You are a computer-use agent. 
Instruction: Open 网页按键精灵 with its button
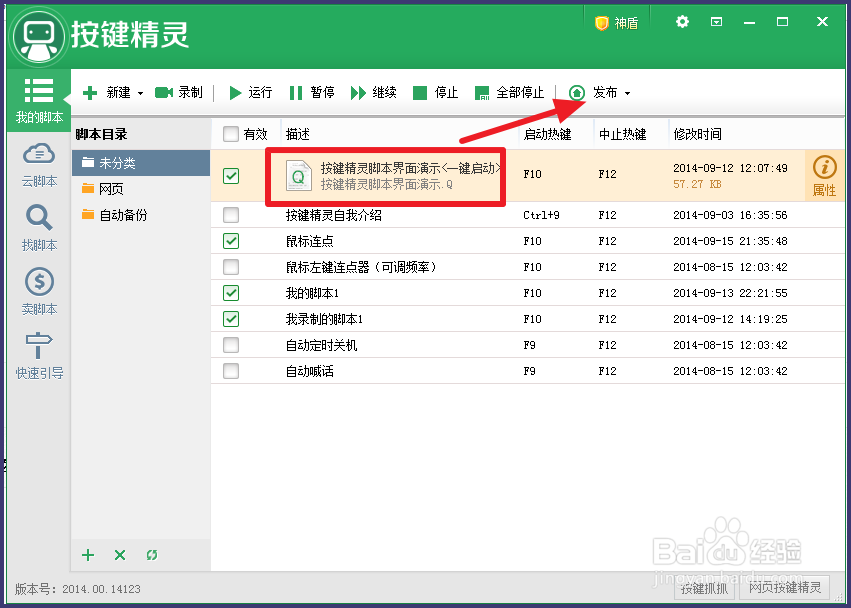click(784, 589)
